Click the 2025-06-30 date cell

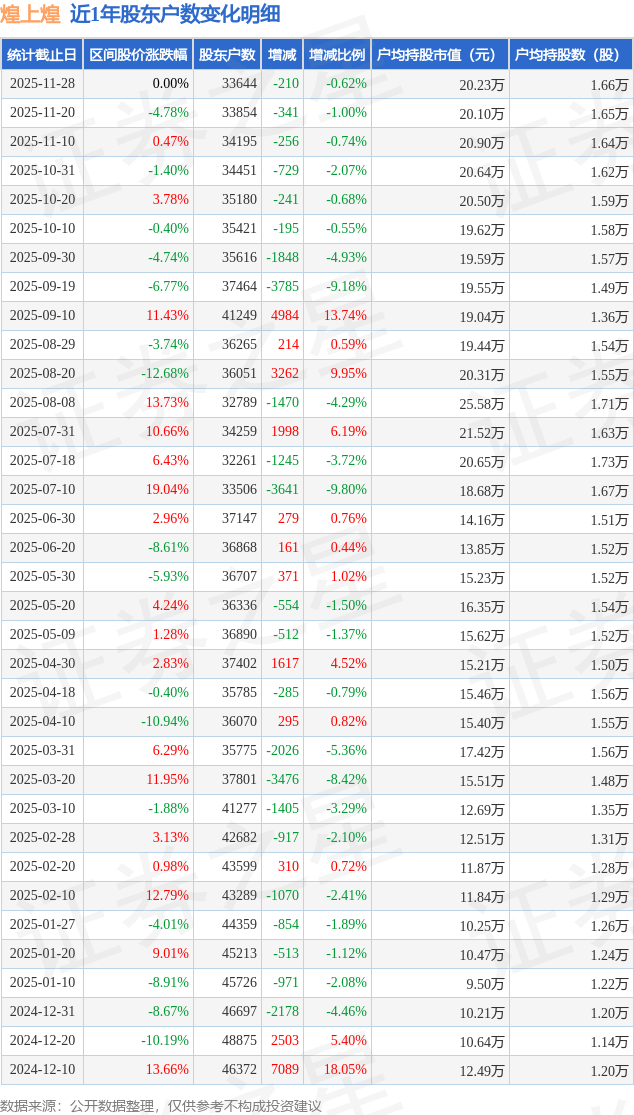(x=42, y=519)
